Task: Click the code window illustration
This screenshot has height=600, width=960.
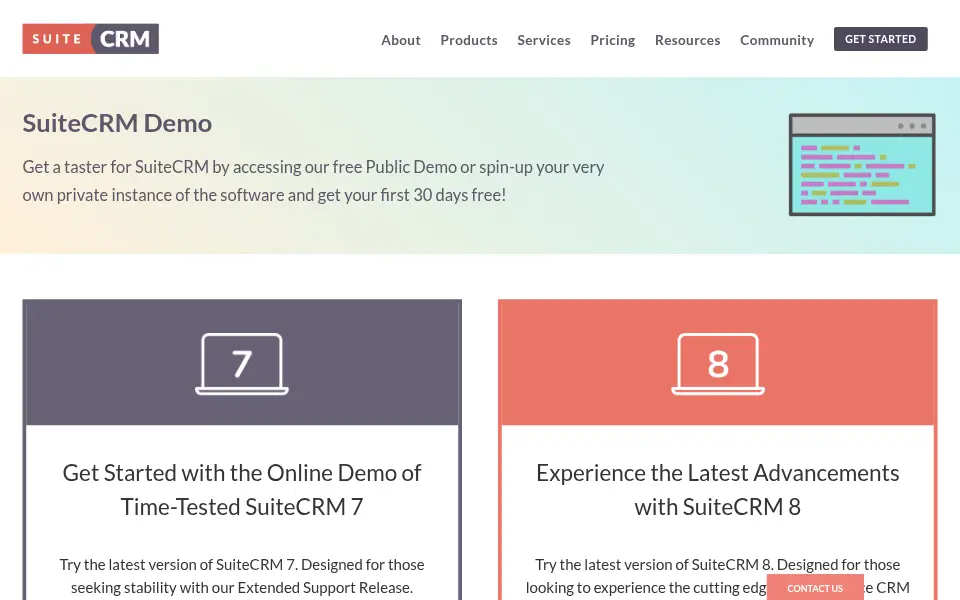Action: pyautogui.click(x=862, y=164)
